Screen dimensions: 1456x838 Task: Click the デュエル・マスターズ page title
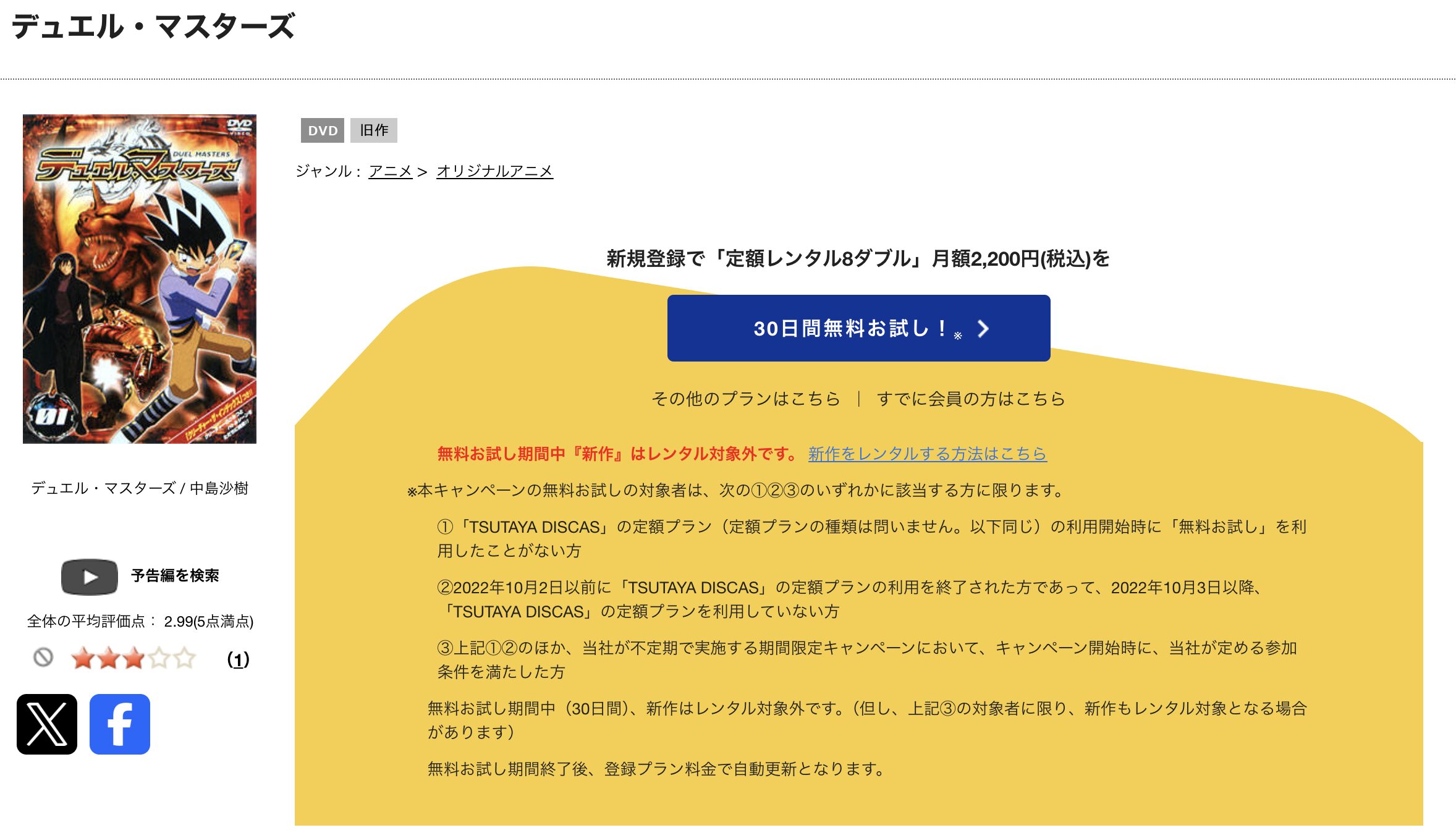[x=154, y=27]
